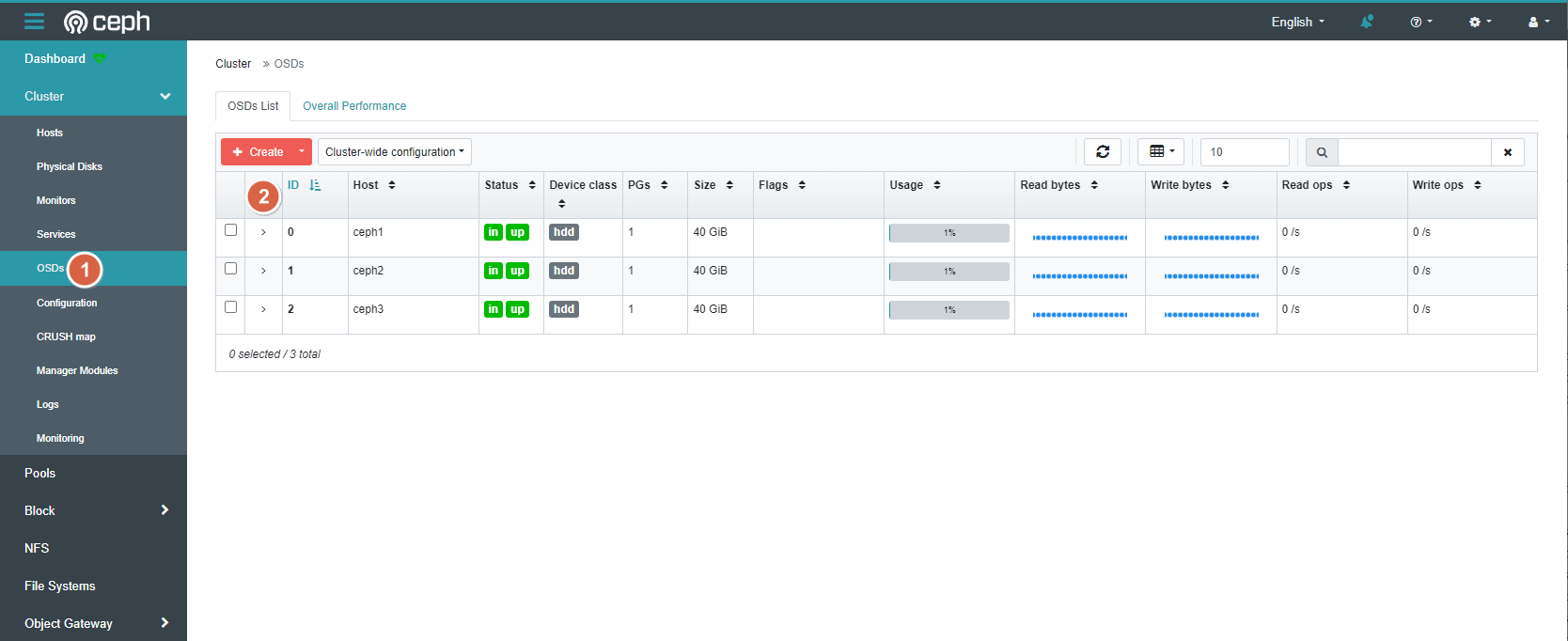
Task: Sort table by Device class
Action: tap(562, 204)
